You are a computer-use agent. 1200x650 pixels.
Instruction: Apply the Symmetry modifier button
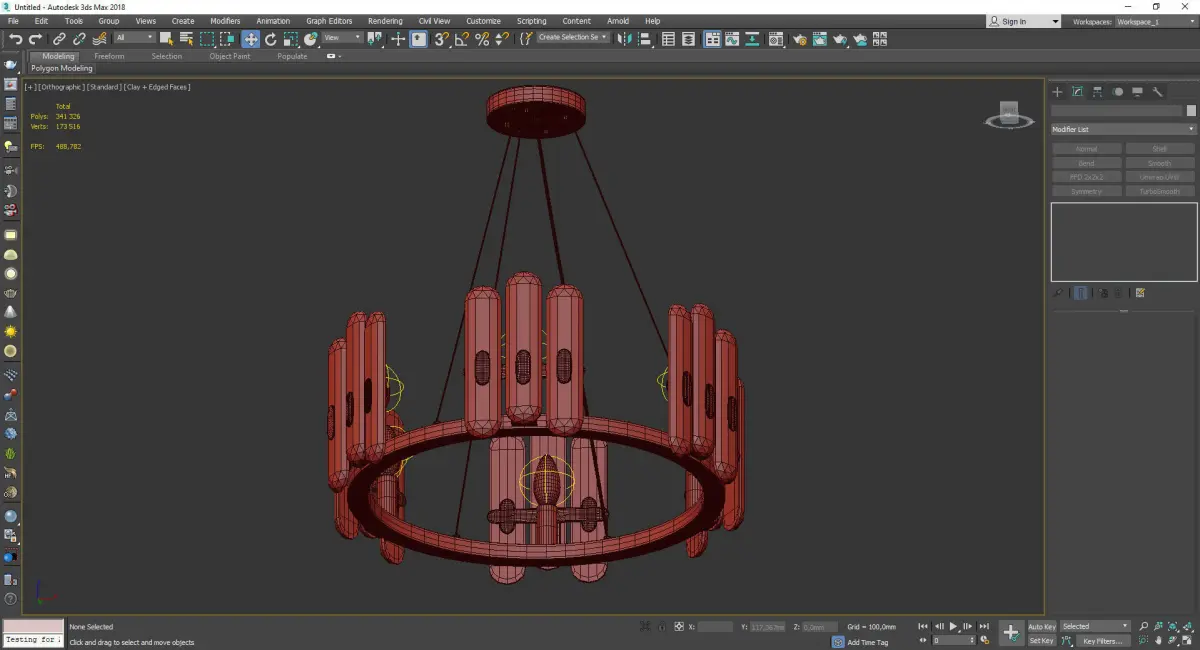(x=1086, y=191)
